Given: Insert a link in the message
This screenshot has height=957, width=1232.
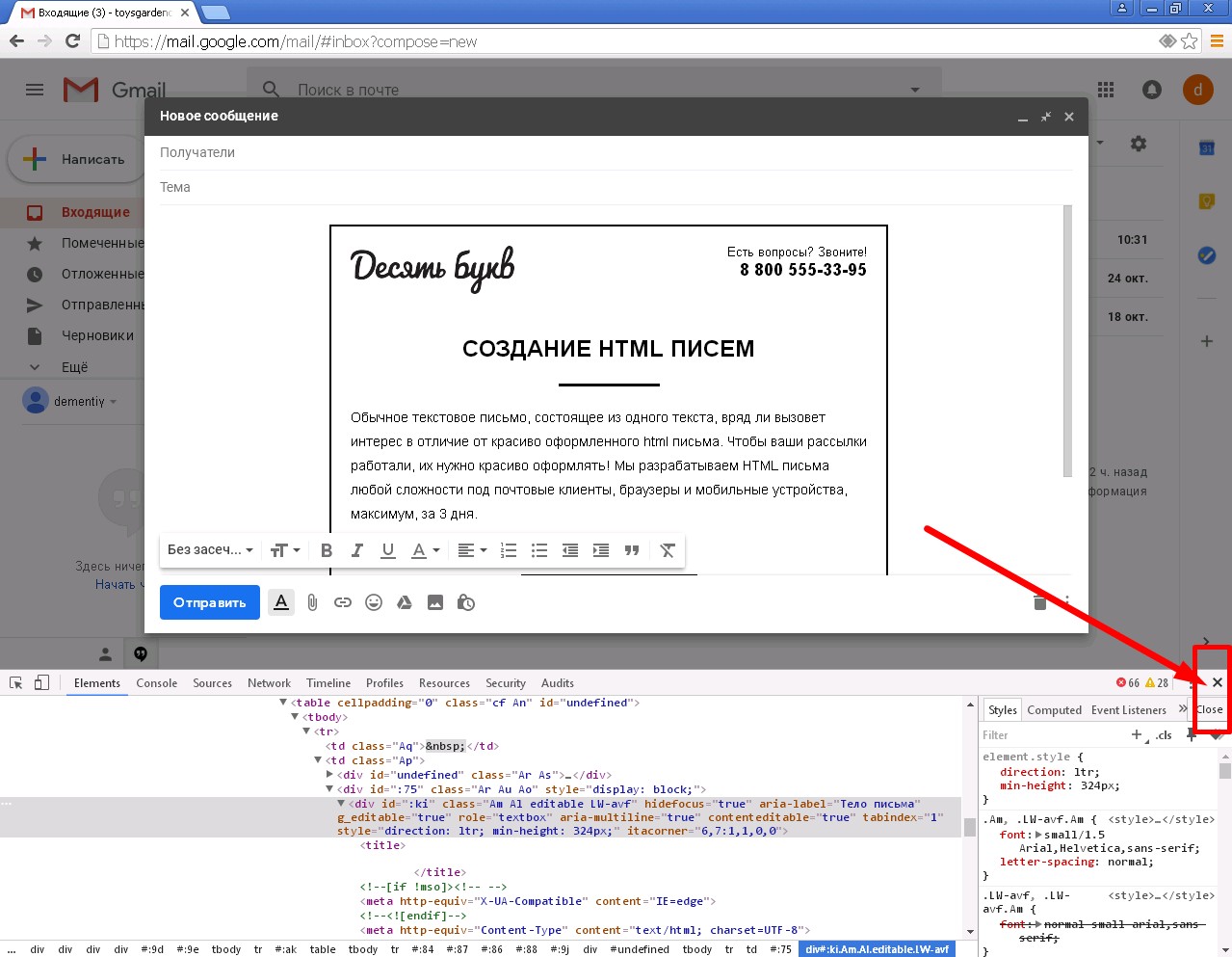Looking at the screenshot, I should pyautogui.click(x=343, y=602).
